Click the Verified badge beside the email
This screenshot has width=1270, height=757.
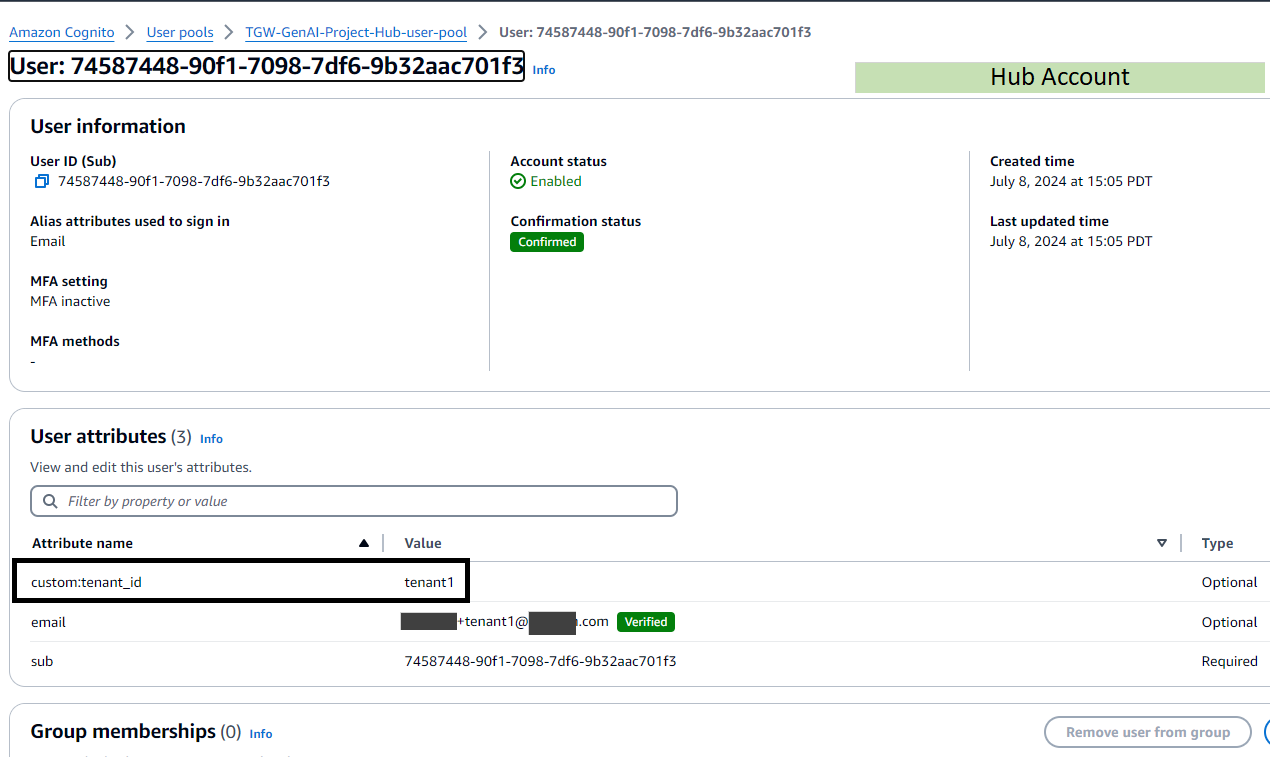pos(645,621)
